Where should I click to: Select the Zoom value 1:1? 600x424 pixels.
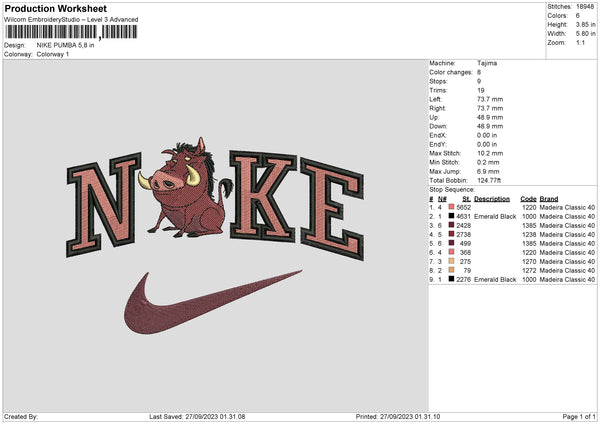pyautogui.click(x=580, y=43)
